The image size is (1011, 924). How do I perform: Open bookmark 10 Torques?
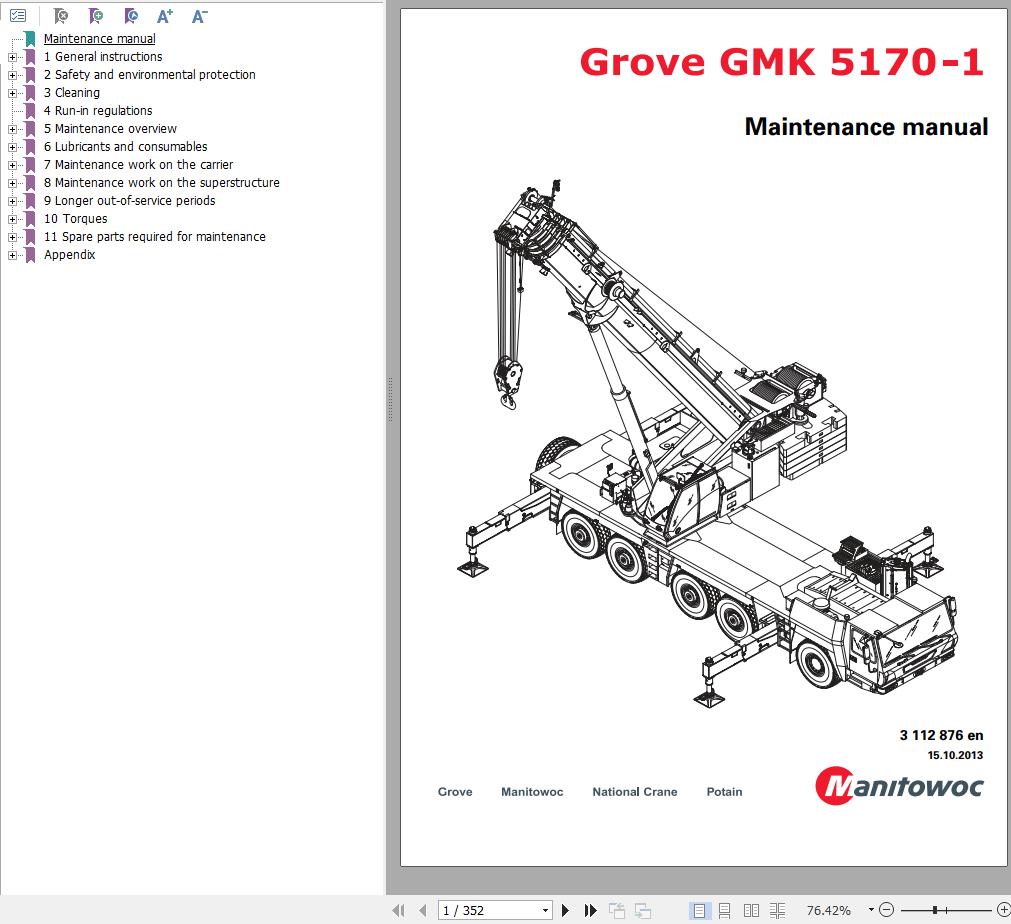75,219
